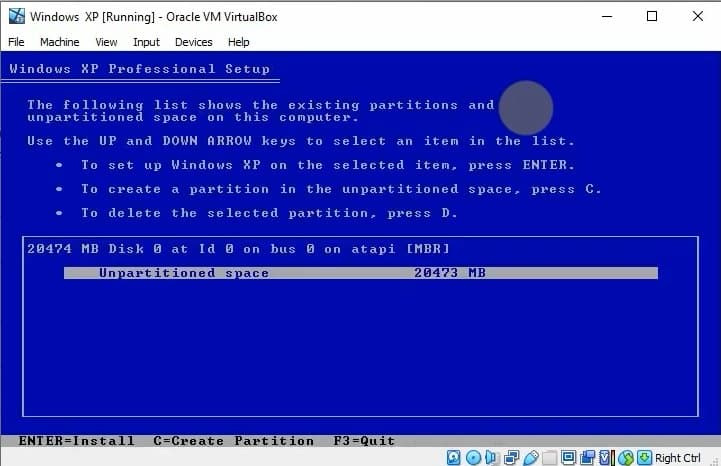Click the F3=Quit status text
Image resolution: width=721 pixels, height=466 pixels.
(x=364, y=441)
